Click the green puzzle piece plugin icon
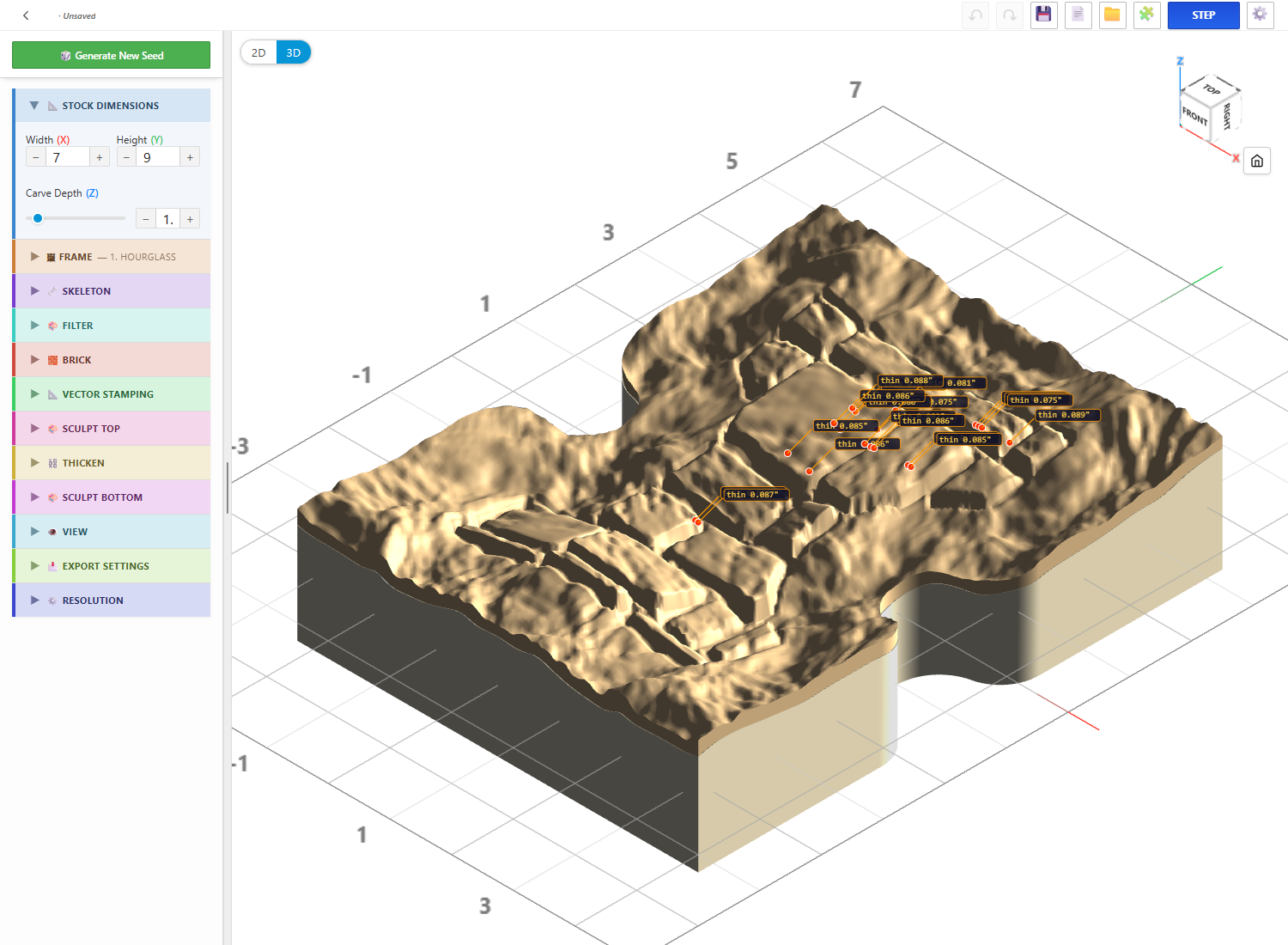Screen dimensions: 1288x945 (1146, 15)
